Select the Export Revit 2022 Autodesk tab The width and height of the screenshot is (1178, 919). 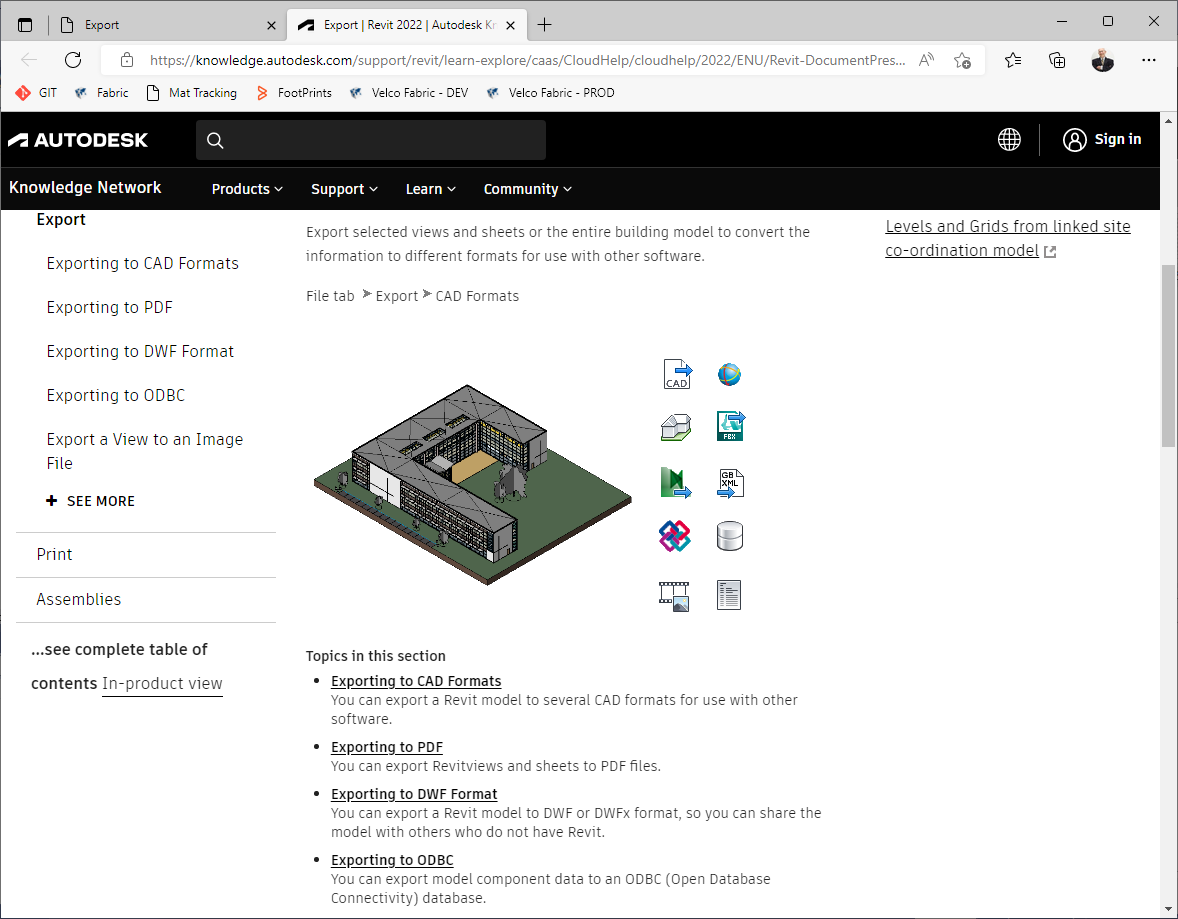coord(406,25)
